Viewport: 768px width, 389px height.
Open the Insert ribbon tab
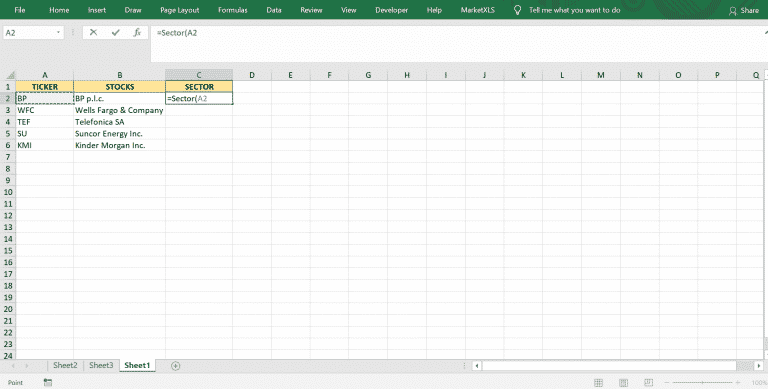coord(96,10)
